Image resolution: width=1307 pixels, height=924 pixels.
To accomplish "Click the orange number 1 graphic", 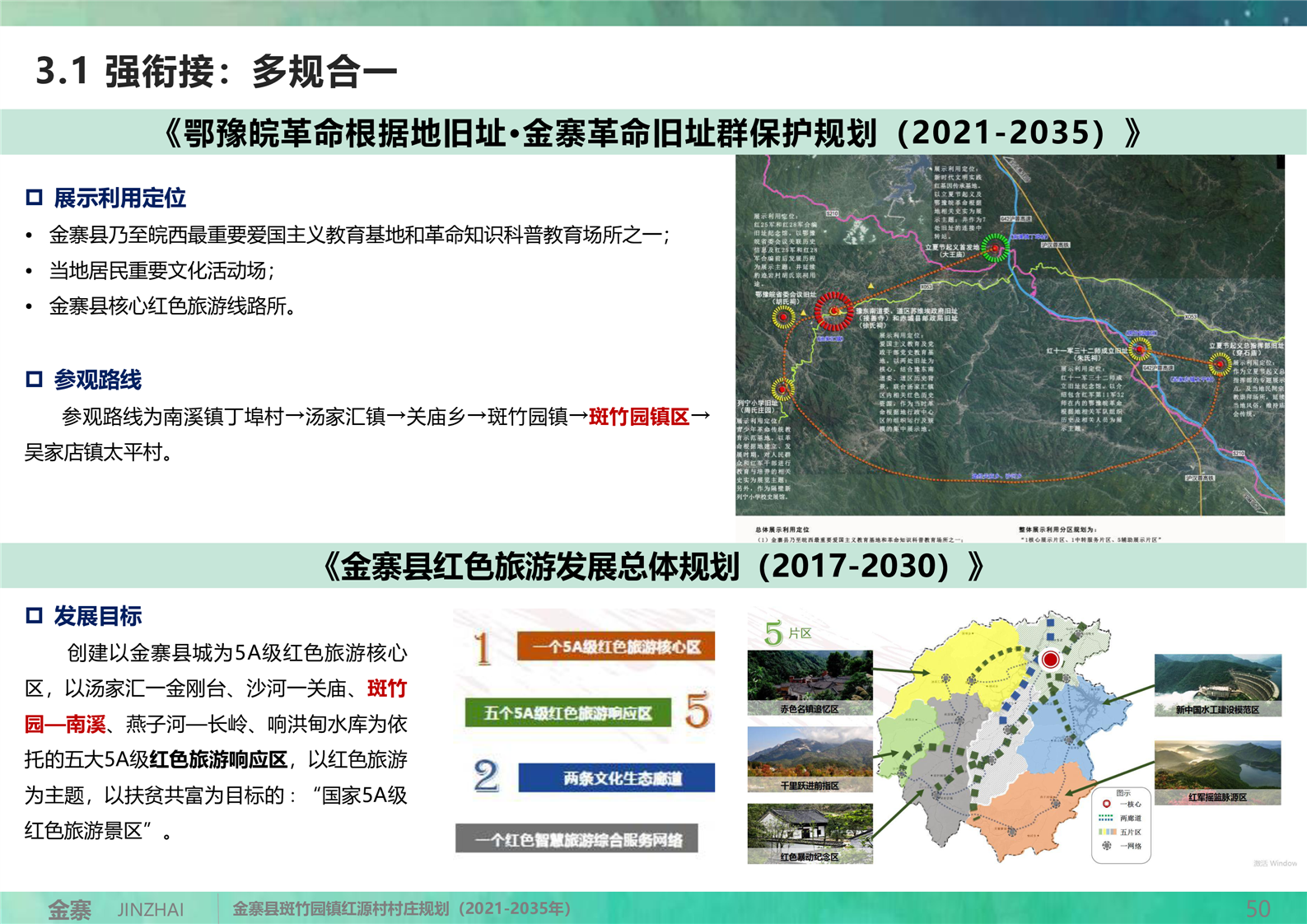I will [483, 648].
